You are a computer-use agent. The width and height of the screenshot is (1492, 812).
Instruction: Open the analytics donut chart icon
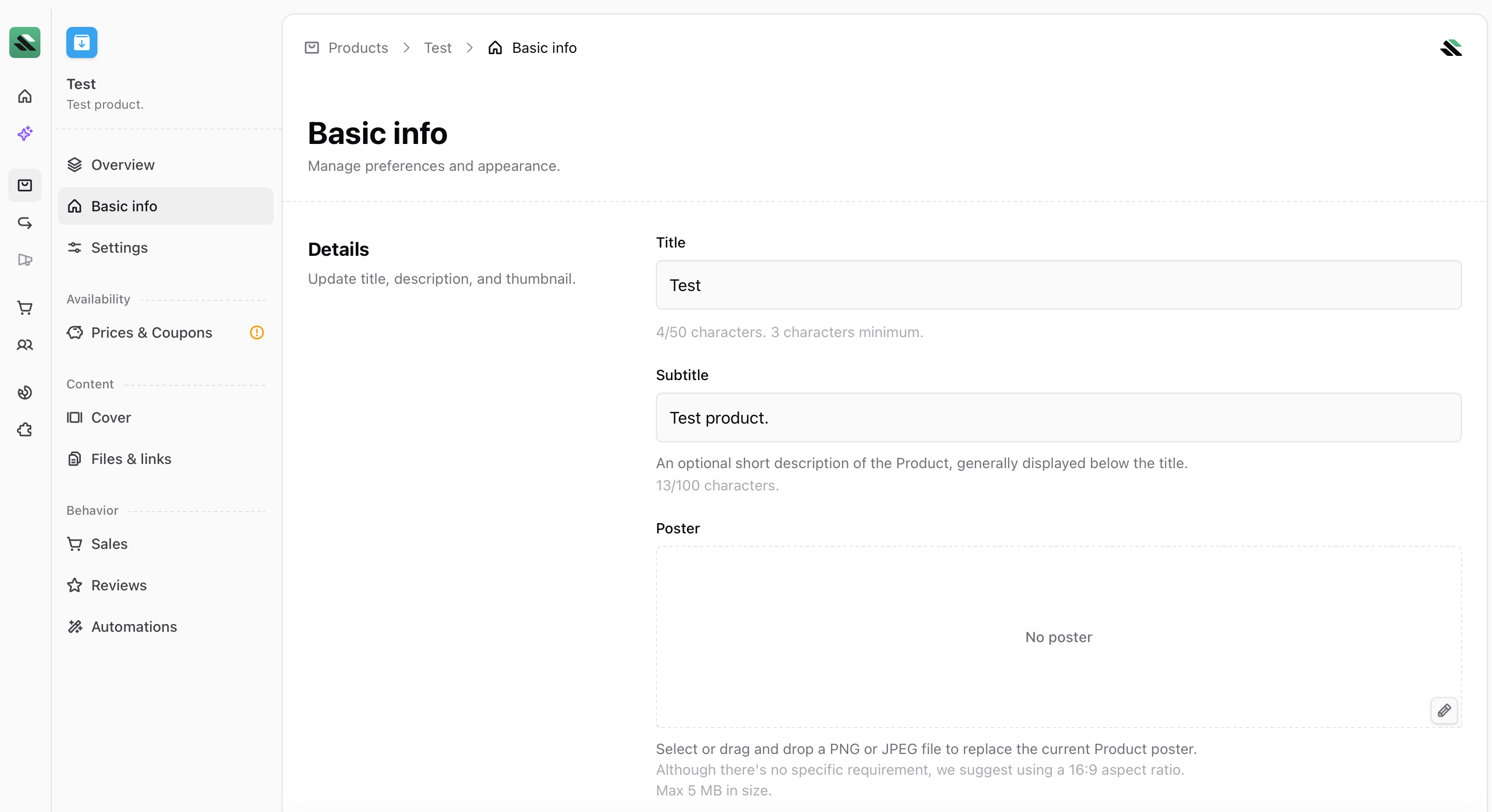click(x=25, y=393)
